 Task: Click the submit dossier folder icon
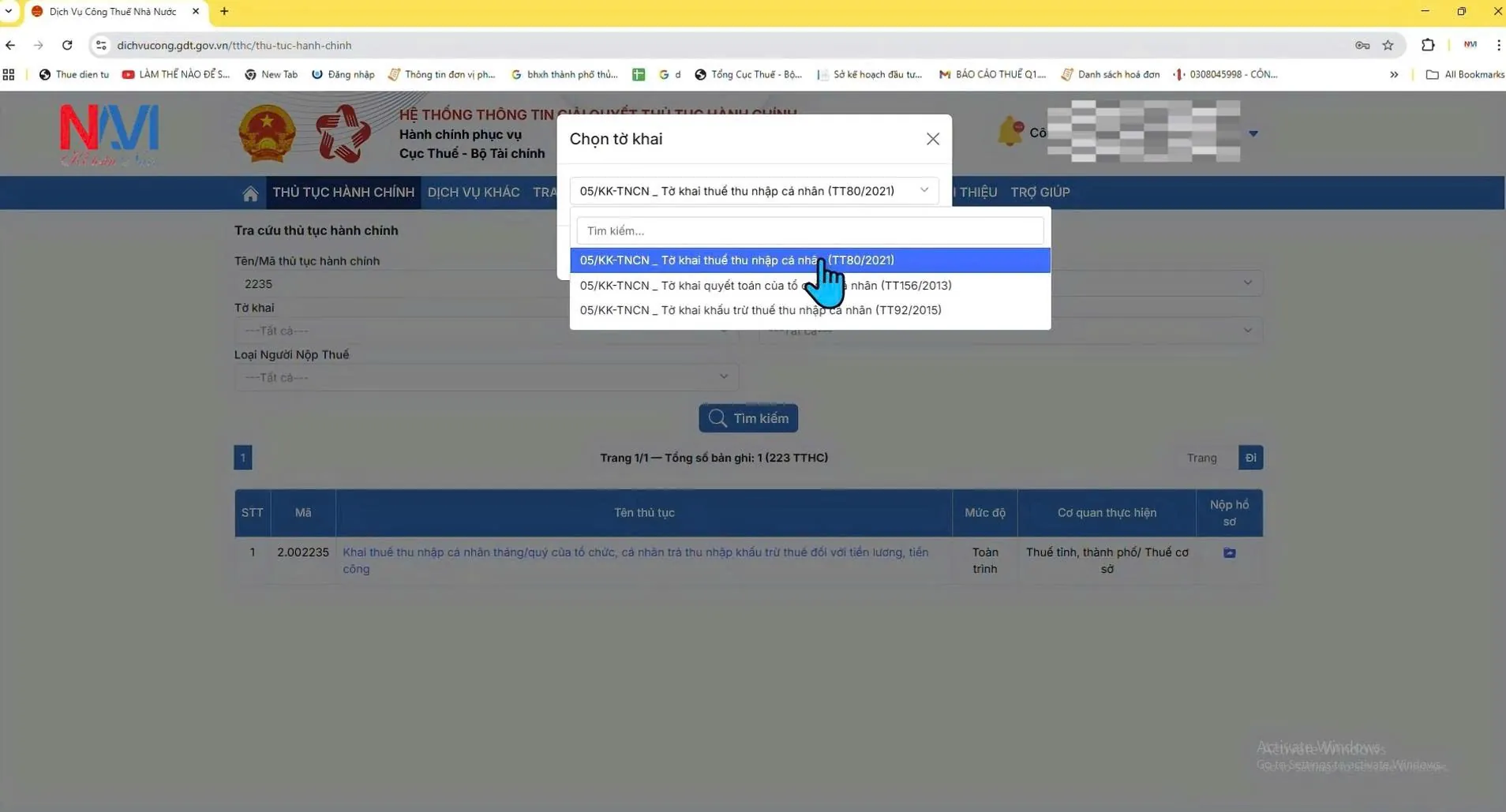[1229, 553]
